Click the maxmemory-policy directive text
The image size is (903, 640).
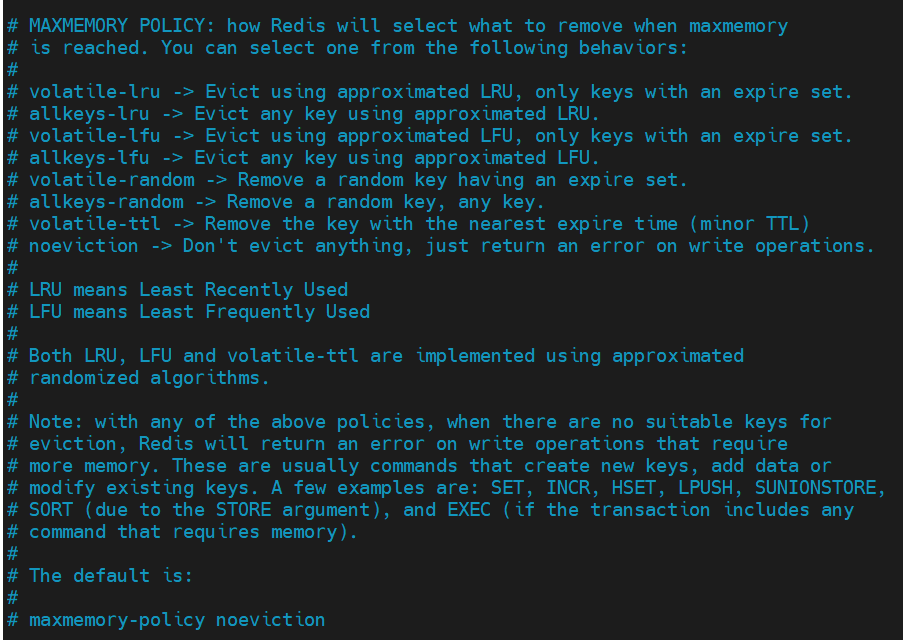pyautogui.click(x=117, y=620)
